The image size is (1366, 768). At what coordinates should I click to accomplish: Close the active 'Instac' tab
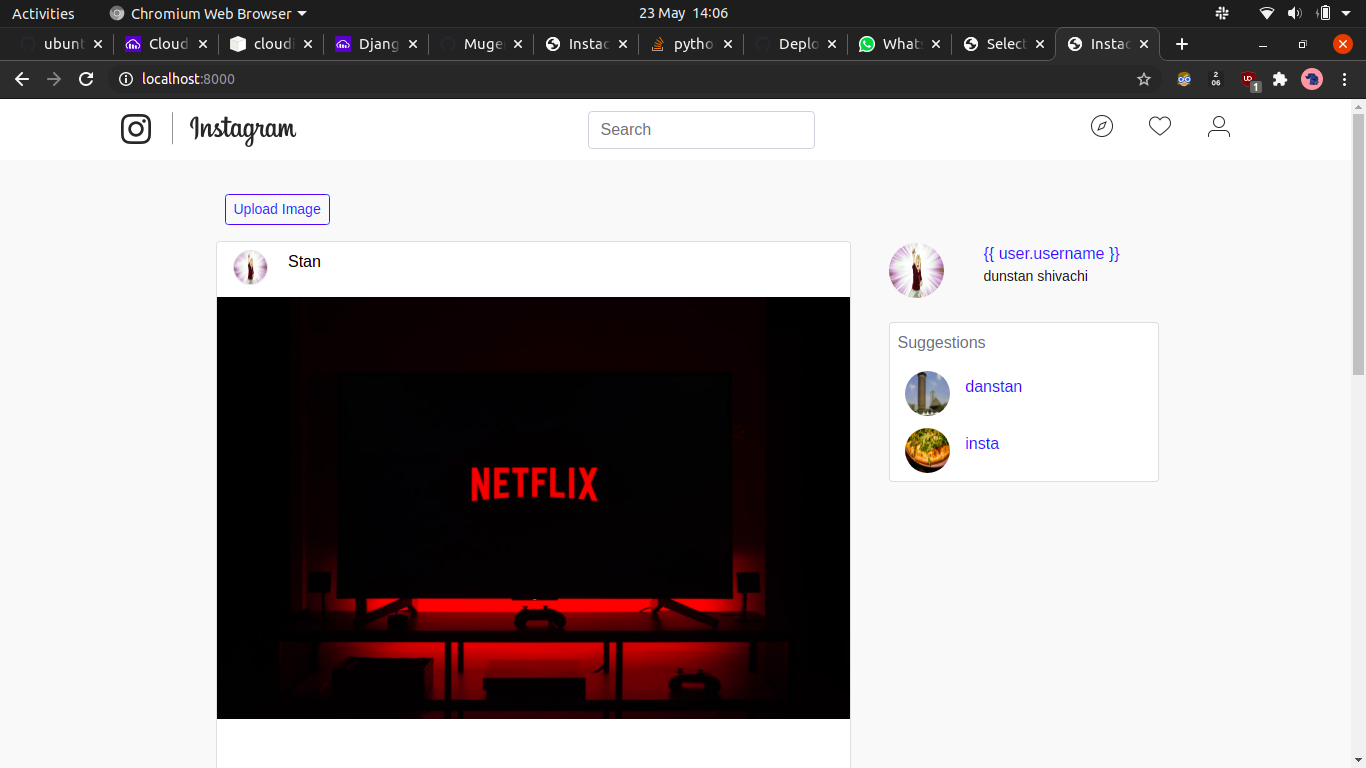pos(1144,44)
